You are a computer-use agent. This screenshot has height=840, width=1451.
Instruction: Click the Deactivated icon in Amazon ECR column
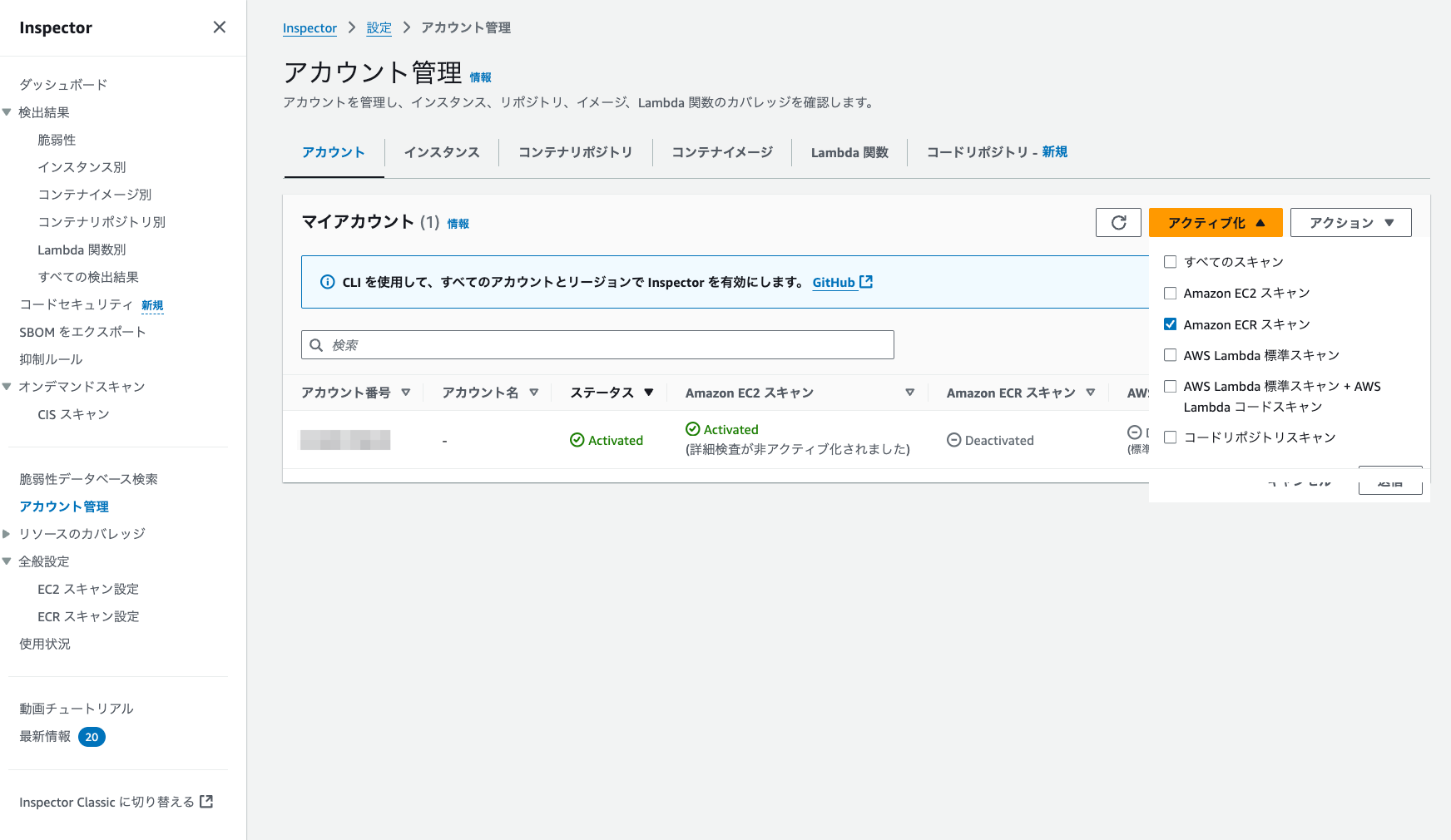click(x=953, y=440)
